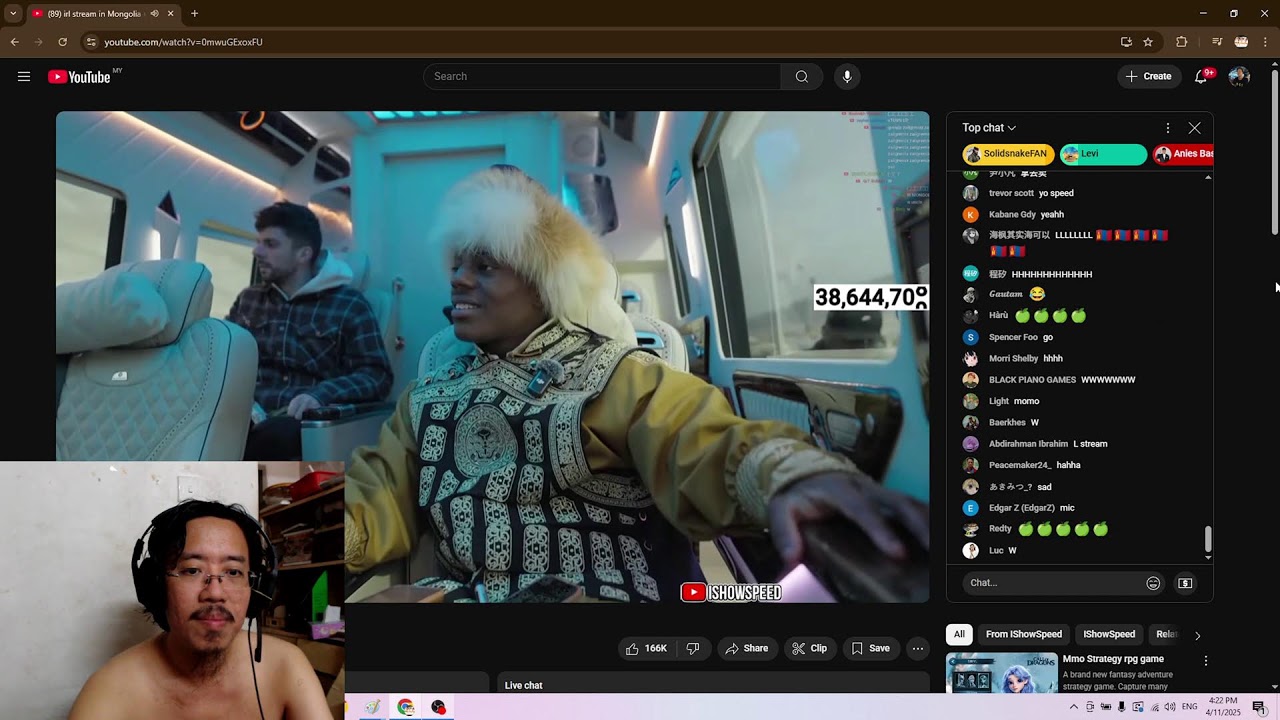1280x720 pixels.
Task: Open a new browser tab
Action: coord(194,14)
